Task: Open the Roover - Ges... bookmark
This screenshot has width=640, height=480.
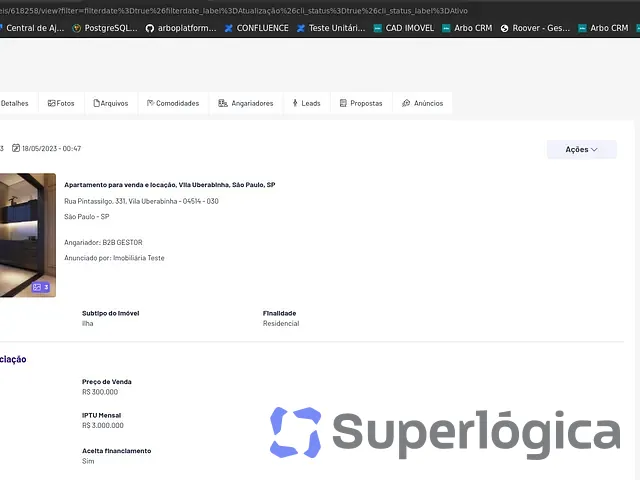Action: tap(535, 28)
